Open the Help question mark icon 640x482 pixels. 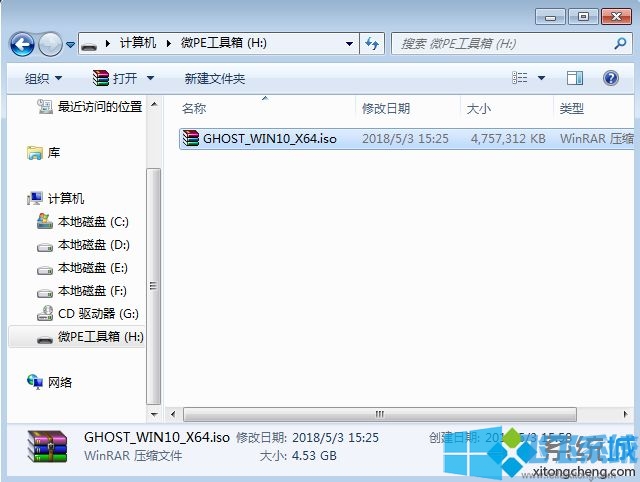point(610,78)
